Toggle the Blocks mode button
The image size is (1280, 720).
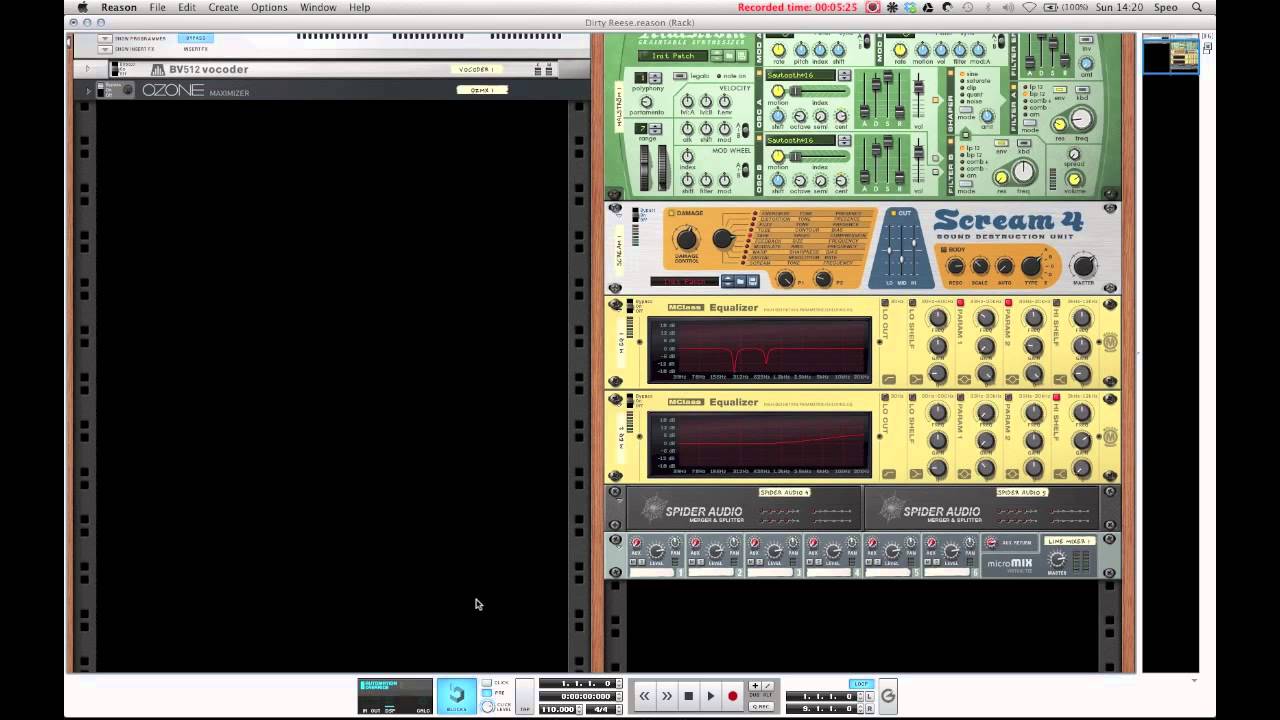tap(456, 696)
